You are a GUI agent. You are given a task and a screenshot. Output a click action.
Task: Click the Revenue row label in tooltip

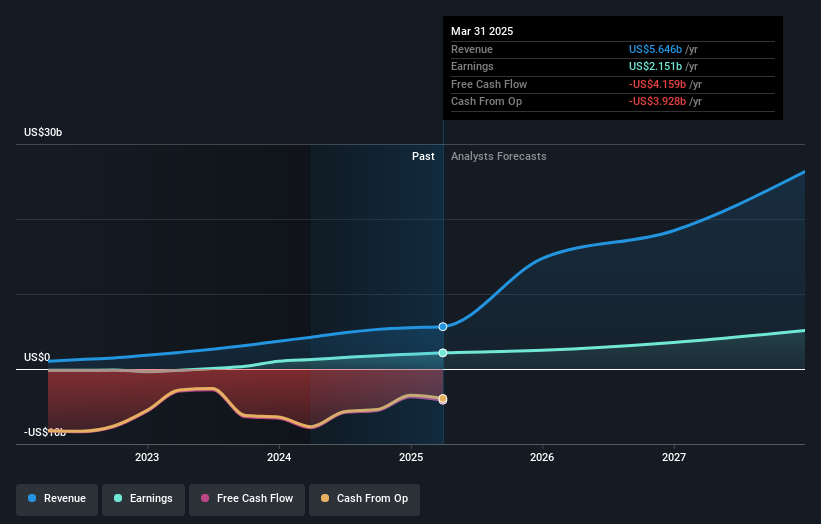[x=472, y=49]
